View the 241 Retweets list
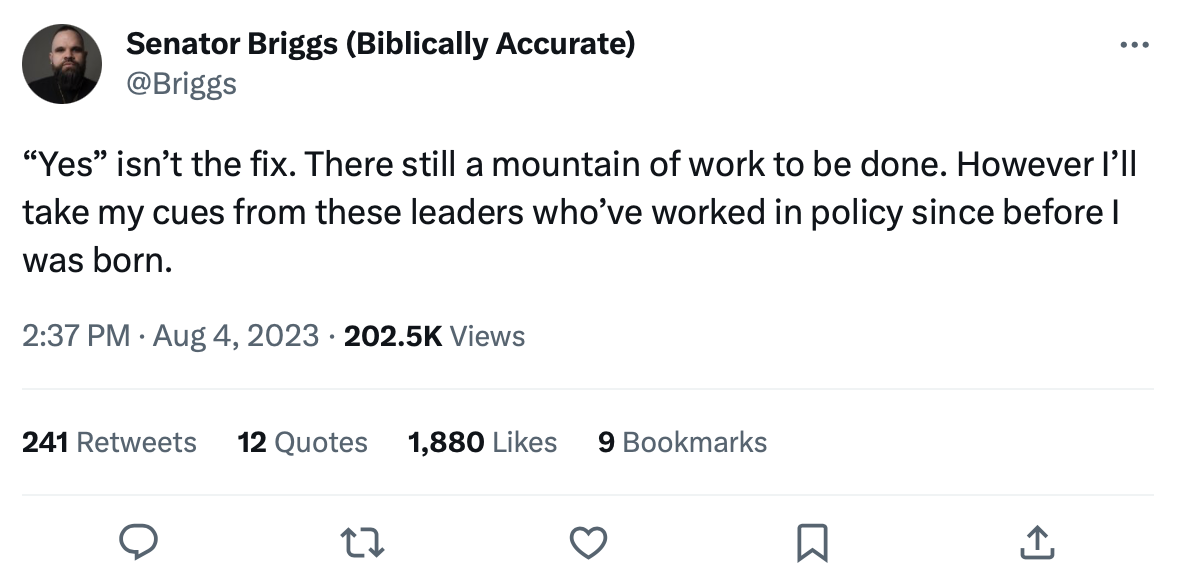The height and width of the screenshot is (582, 1180). point(109,442)
